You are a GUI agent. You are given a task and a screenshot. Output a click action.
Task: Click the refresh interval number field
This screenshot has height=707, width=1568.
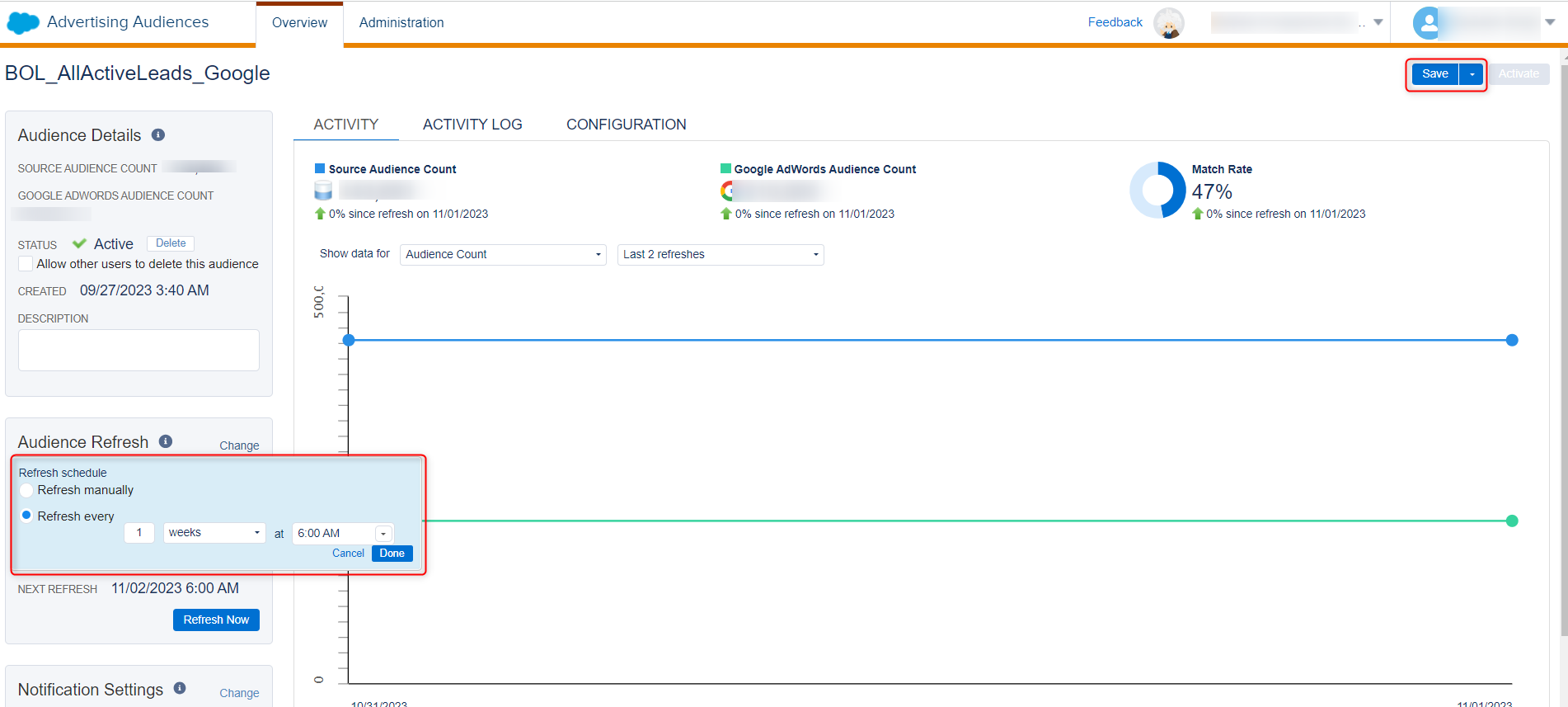(x=139, y=533)
